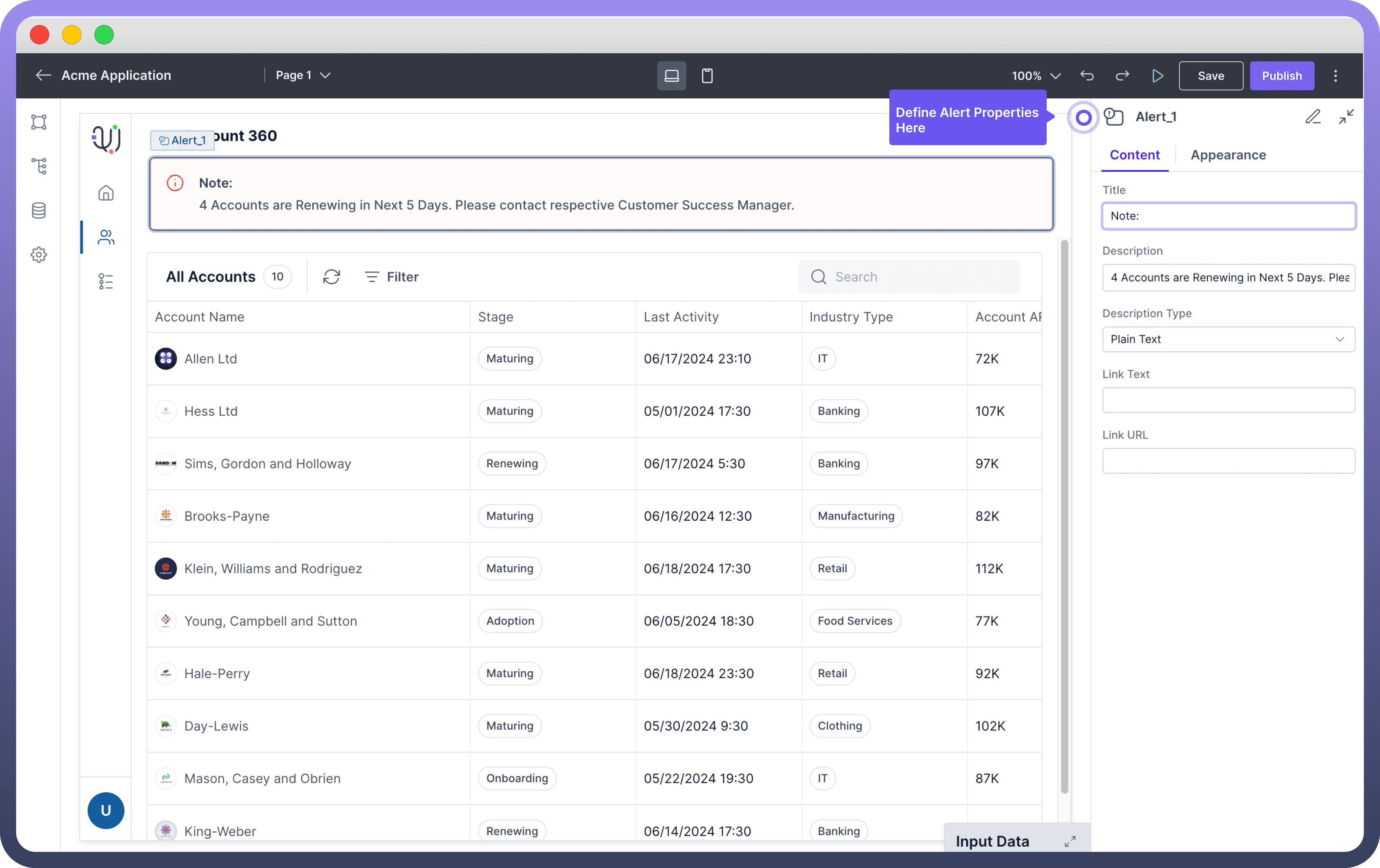Click the Link URL input field
This screenshot has height=868, width=1380.
coord(1228,461)
